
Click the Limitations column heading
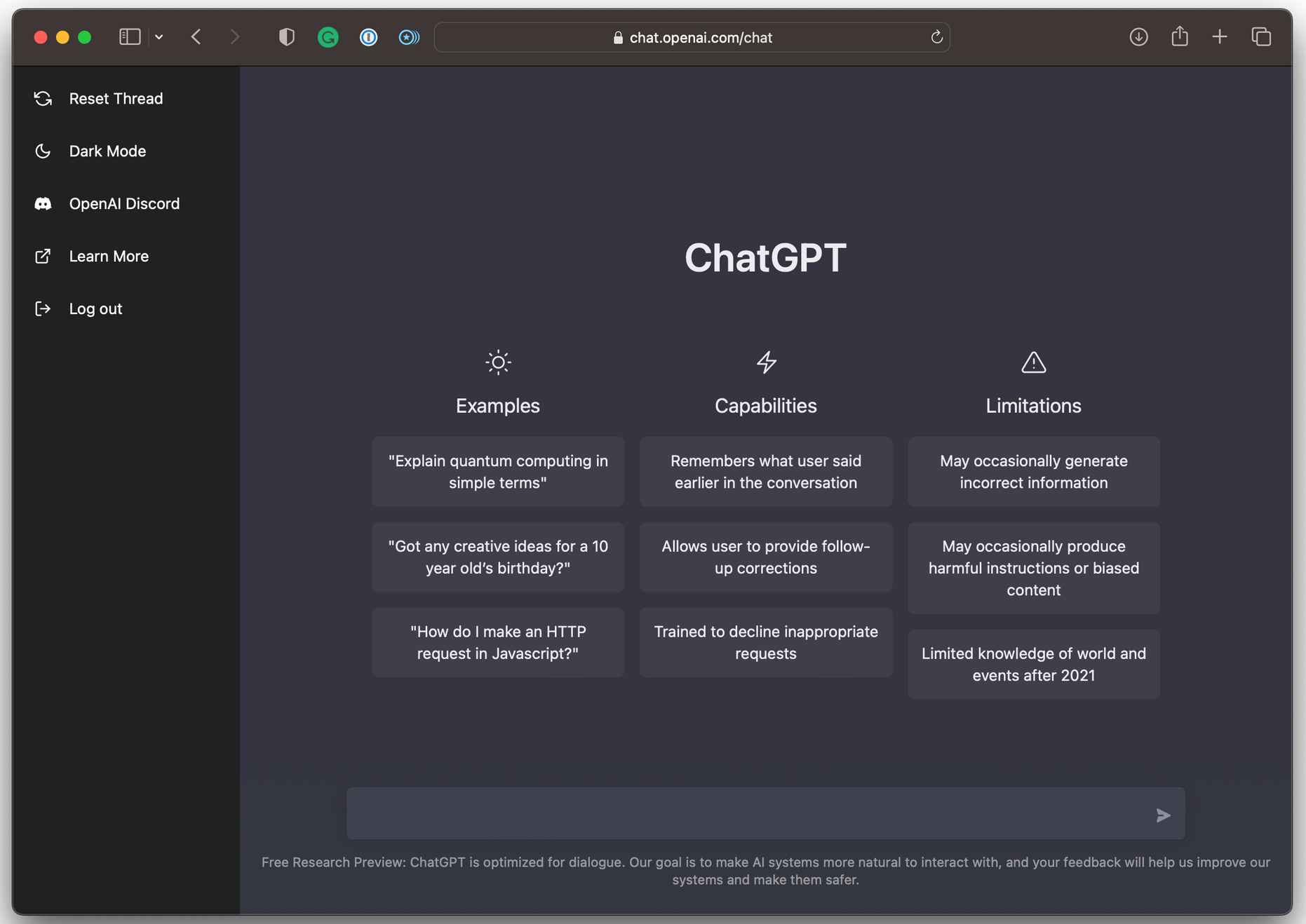(1033, 406)
